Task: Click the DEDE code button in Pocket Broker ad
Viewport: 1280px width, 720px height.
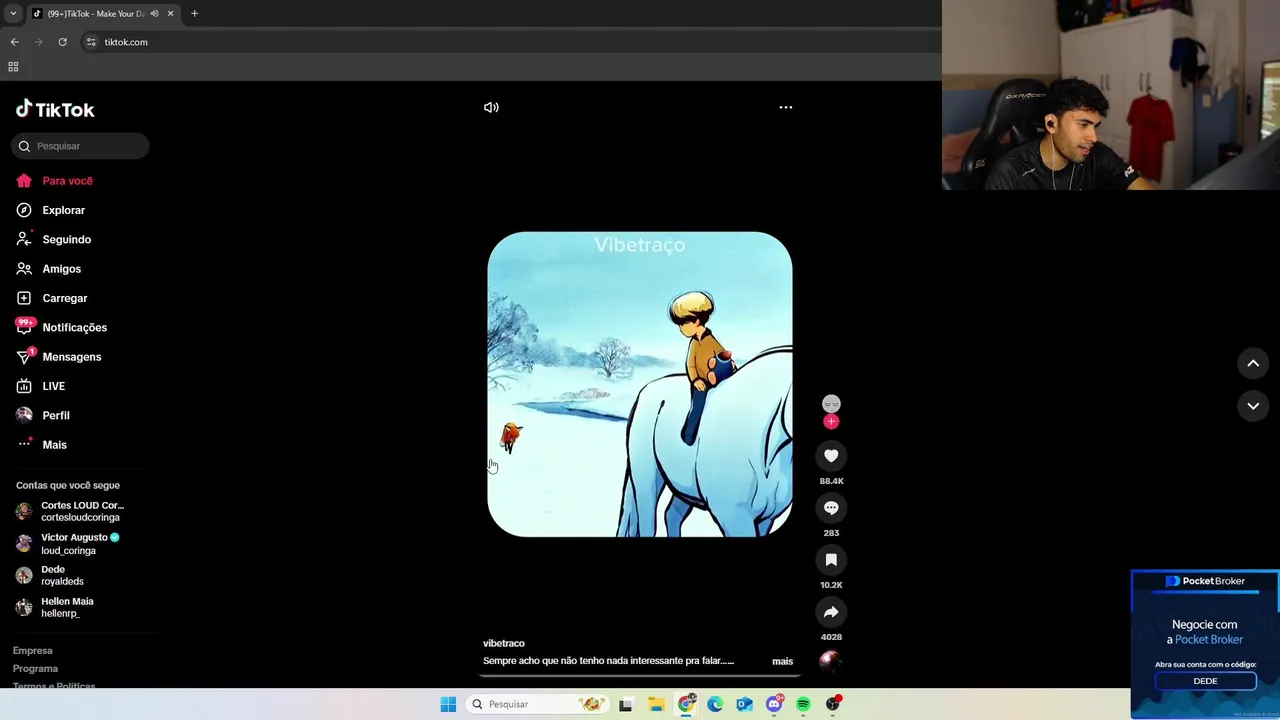Action: pos(1205,681)
